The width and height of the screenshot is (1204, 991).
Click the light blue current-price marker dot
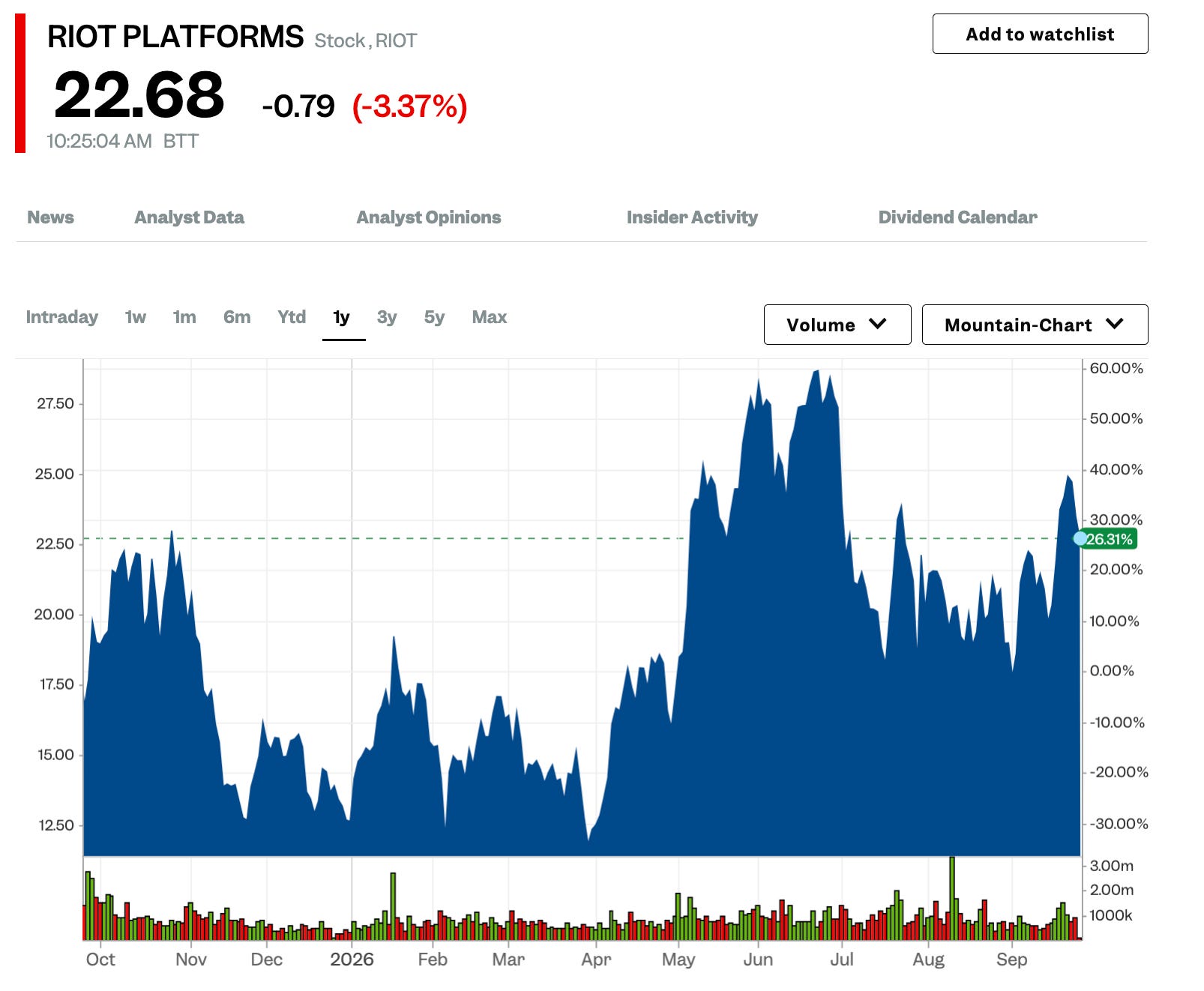point(1080,538)
